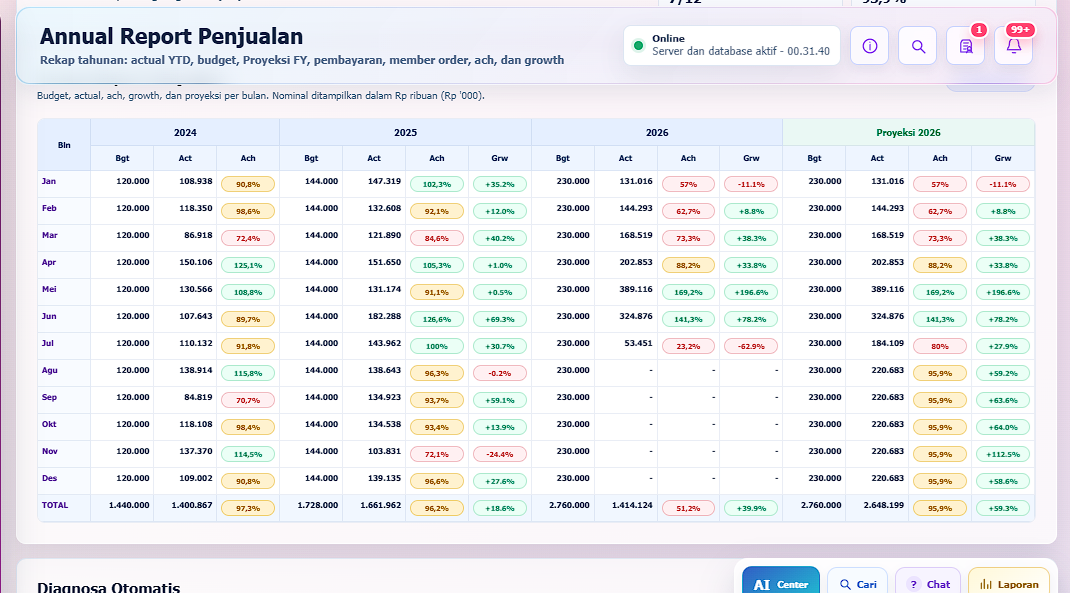Select the 2024 year column header
Viewport: 1070px width, 593px height.
185,132
